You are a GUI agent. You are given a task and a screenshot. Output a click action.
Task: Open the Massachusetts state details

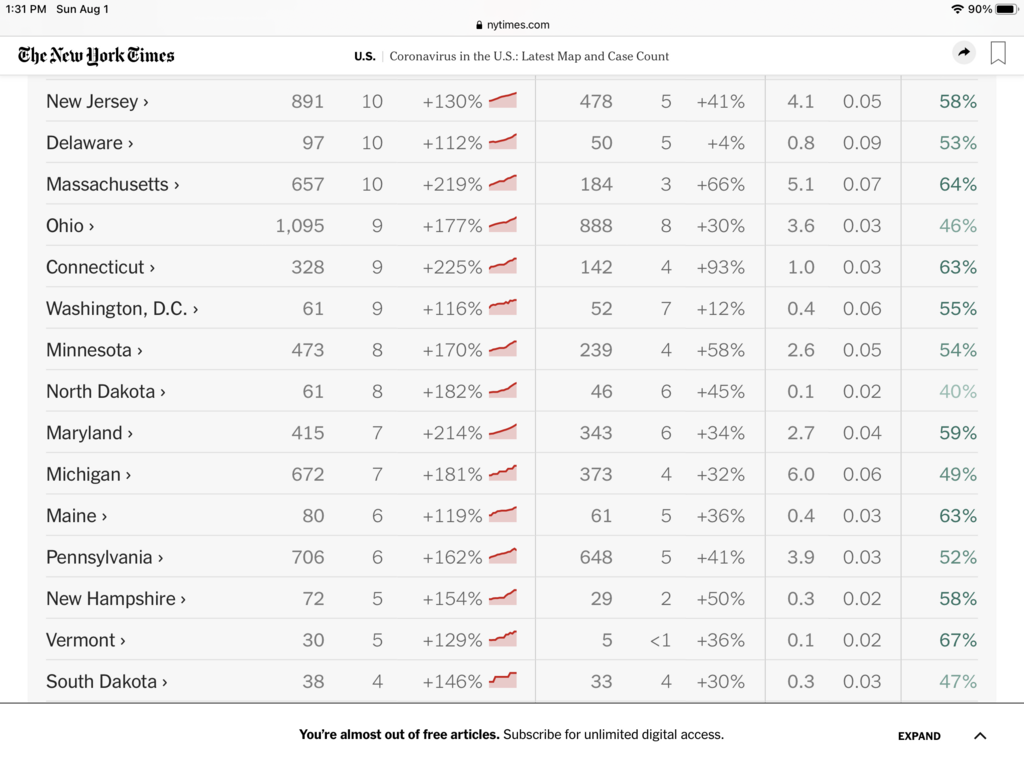tap(112, 184)
